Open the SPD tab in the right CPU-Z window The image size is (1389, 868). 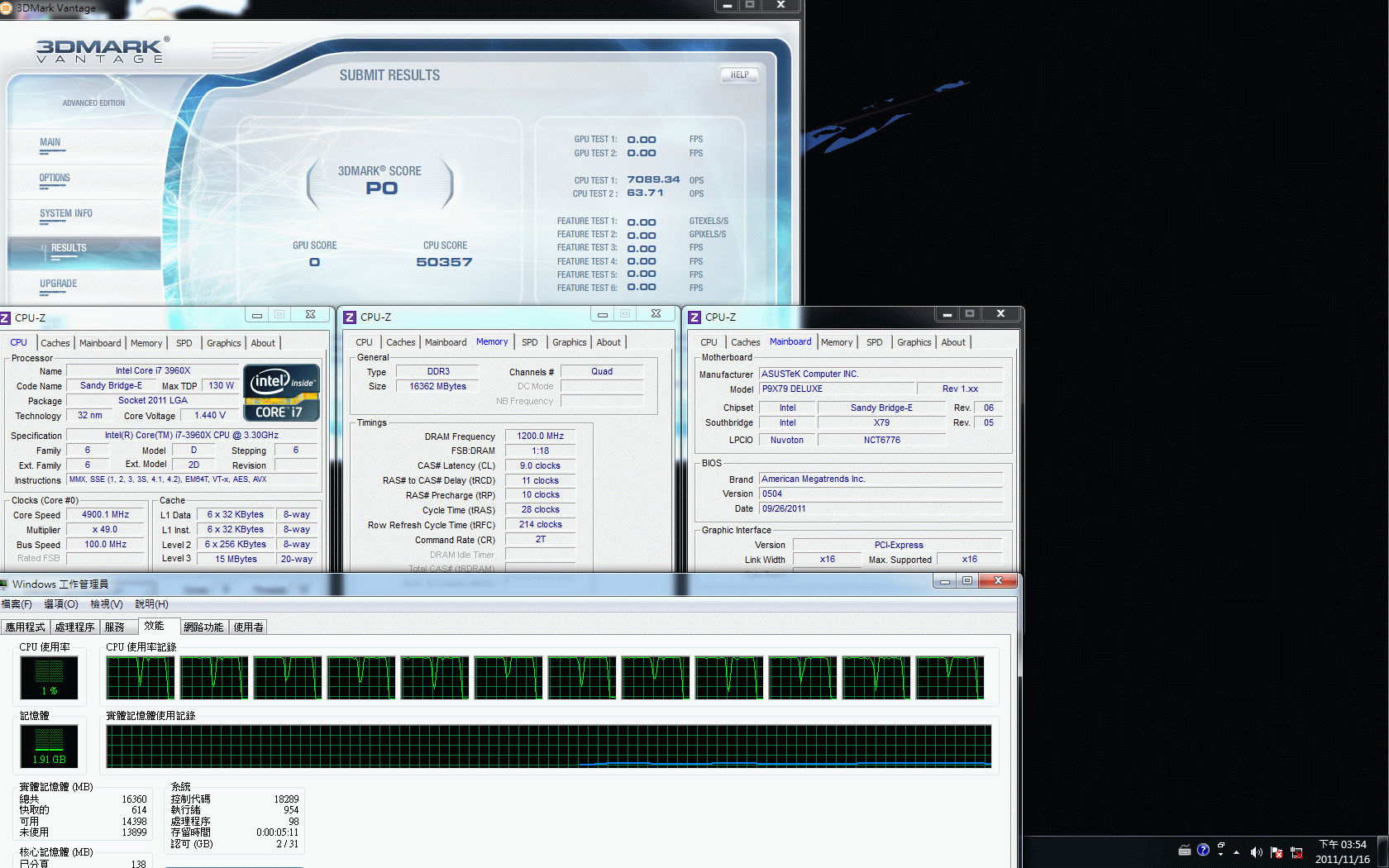(x=875, y=342)
